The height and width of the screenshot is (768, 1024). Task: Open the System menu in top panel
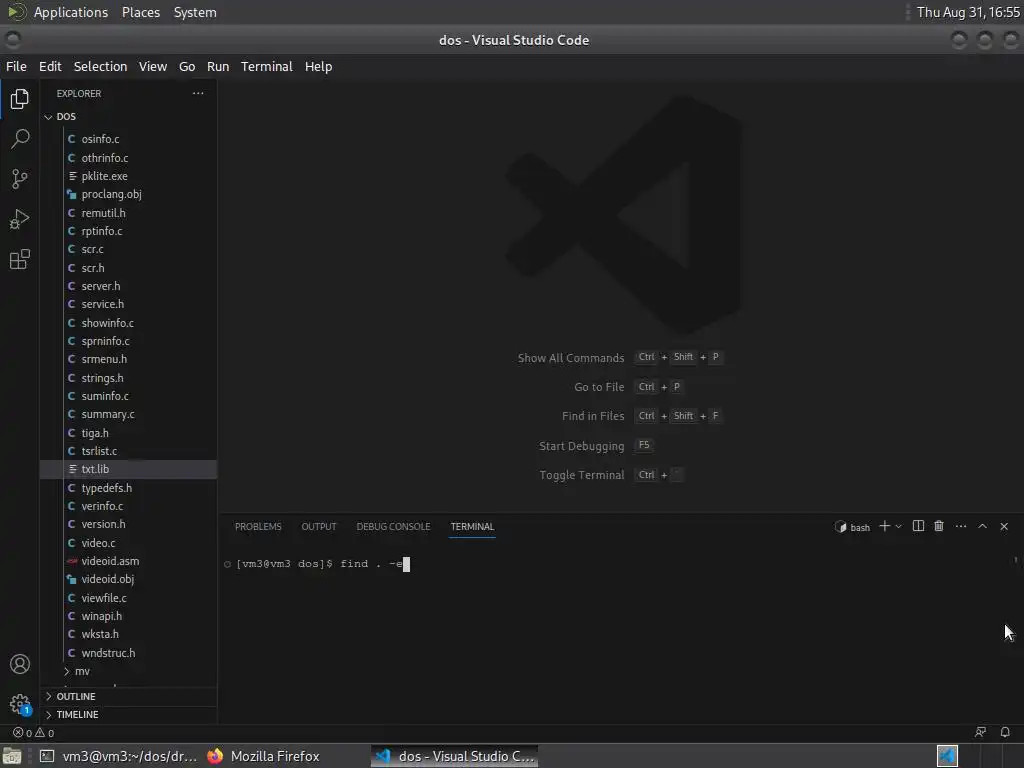coord(195,12)
